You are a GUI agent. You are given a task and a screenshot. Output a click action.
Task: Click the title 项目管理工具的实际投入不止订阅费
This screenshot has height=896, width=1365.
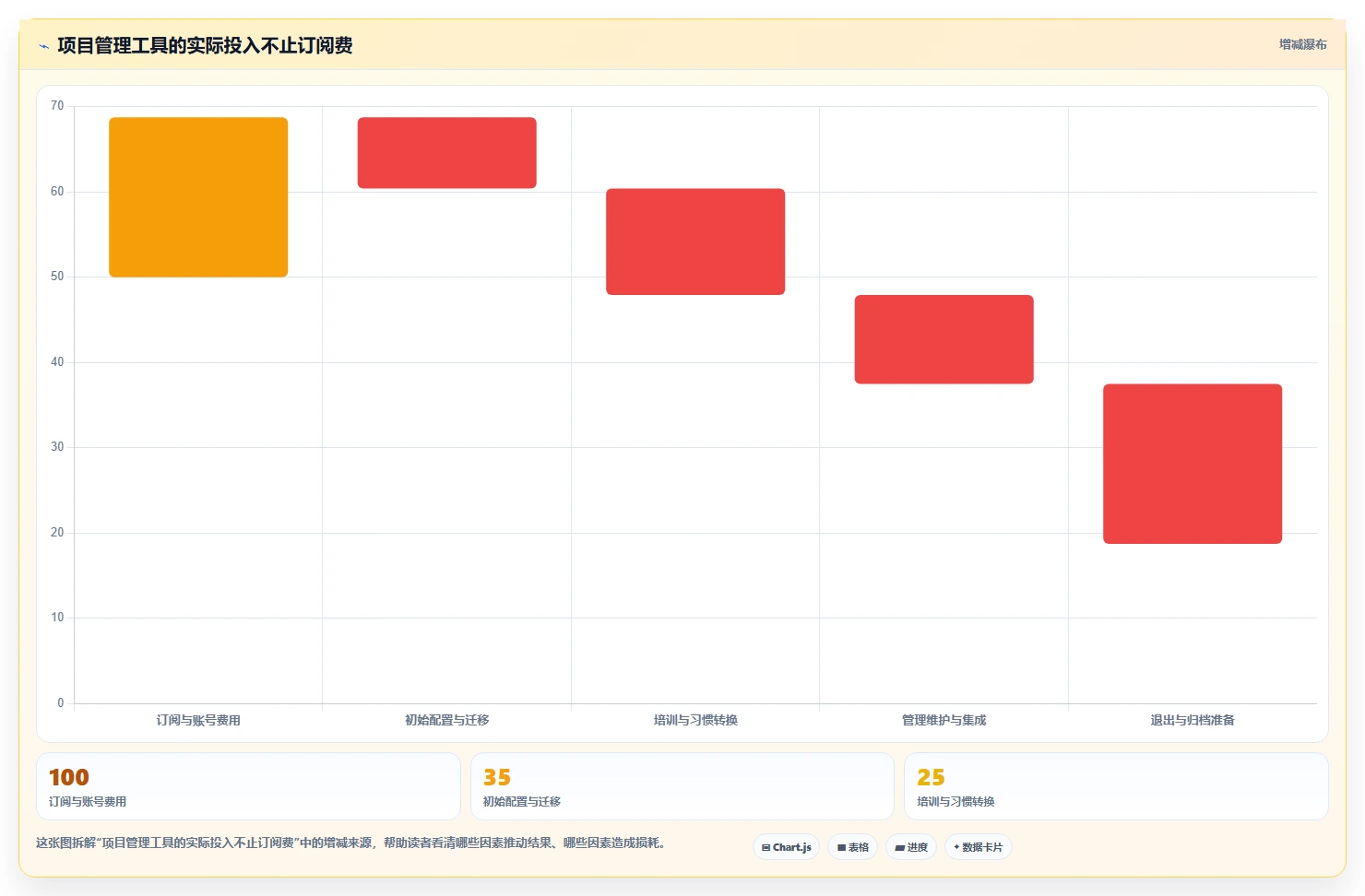(x=205, y=45)
